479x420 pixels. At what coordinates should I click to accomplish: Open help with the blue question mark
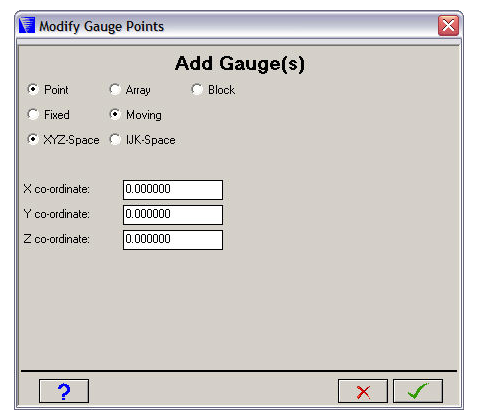click(64, 391)
